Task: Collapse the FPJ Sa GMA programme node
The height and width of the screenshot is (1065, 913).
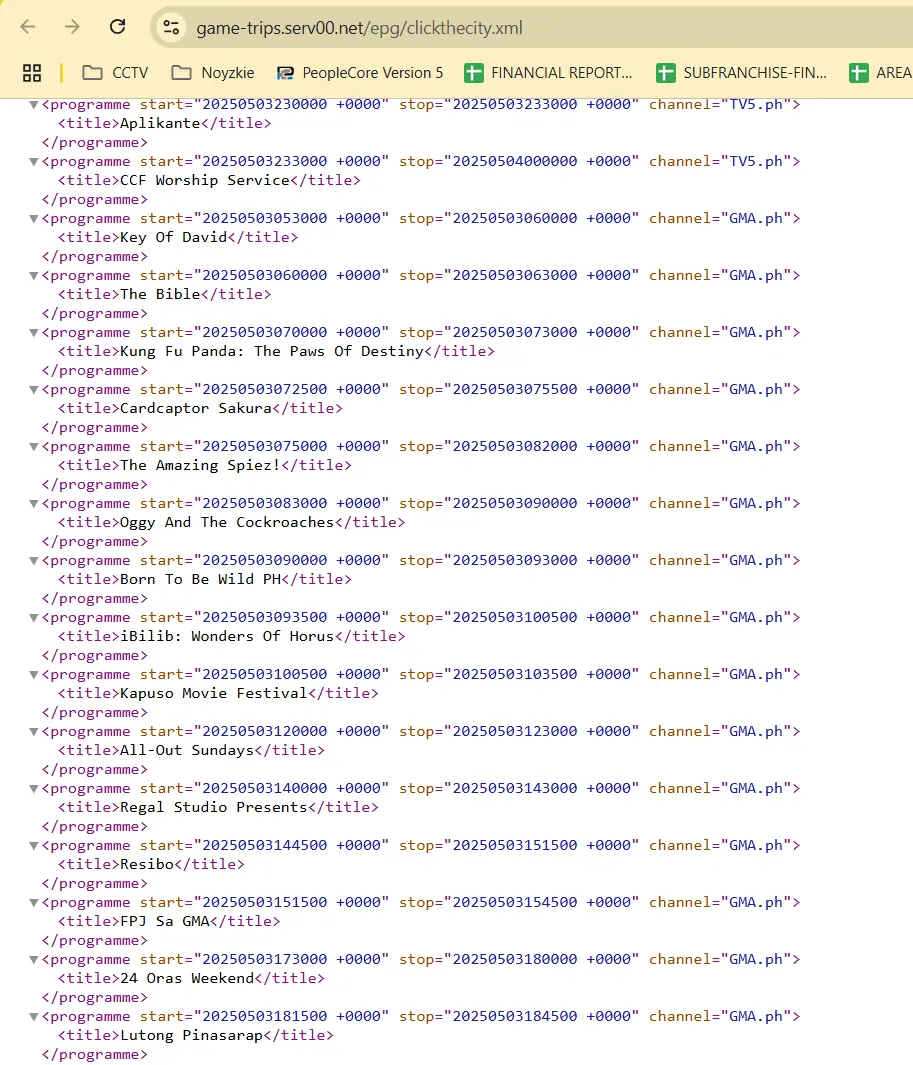Action: coord(33,904)
